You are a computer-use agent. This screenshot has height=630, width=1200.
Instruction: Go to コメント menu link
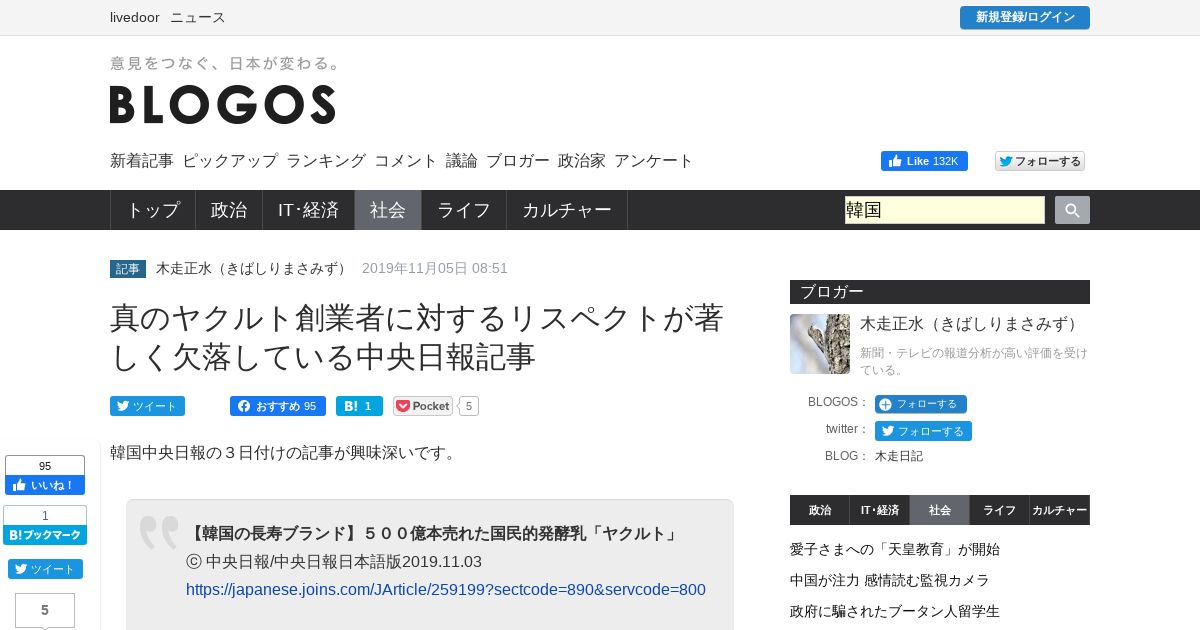coord(406,161)
